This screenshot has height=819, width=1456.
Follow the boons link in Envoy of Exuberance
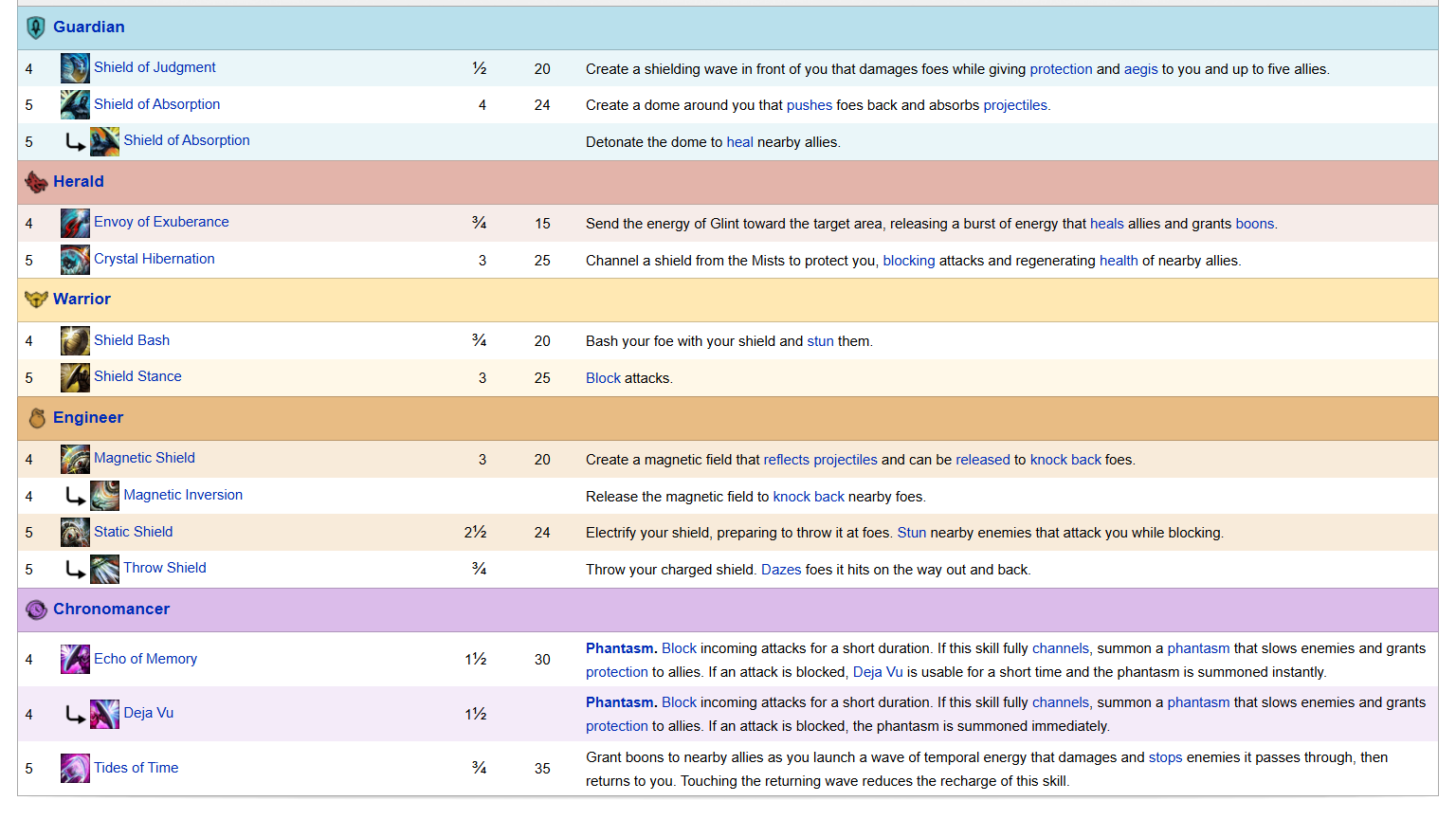point(1257,224)
